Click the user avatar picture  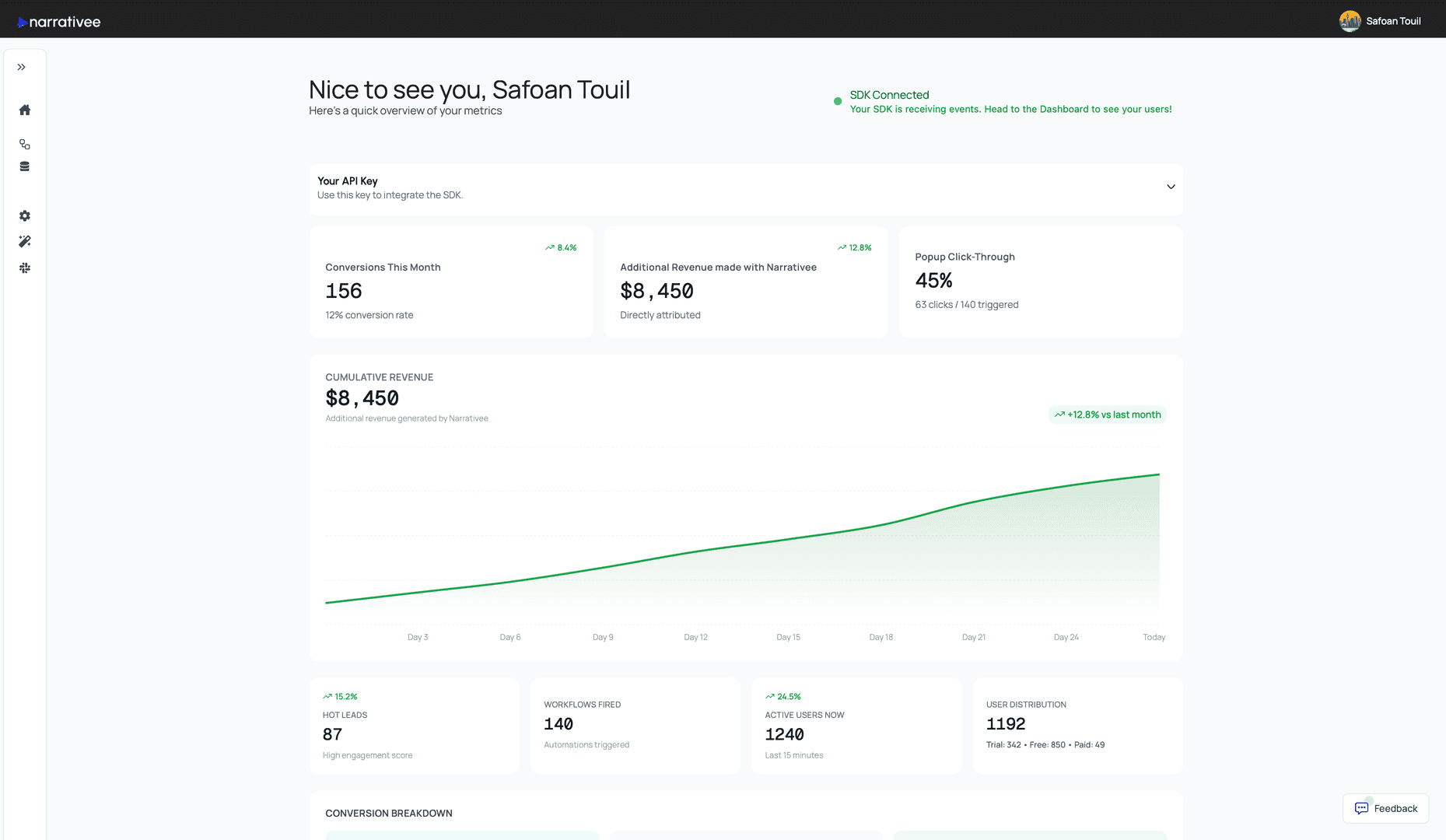[1350, 21]
